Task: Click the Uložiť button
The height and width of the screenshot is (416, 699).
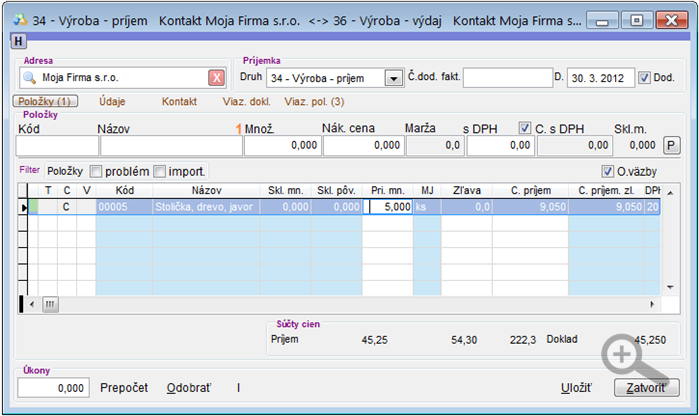Action: click(x=576, y=388)
